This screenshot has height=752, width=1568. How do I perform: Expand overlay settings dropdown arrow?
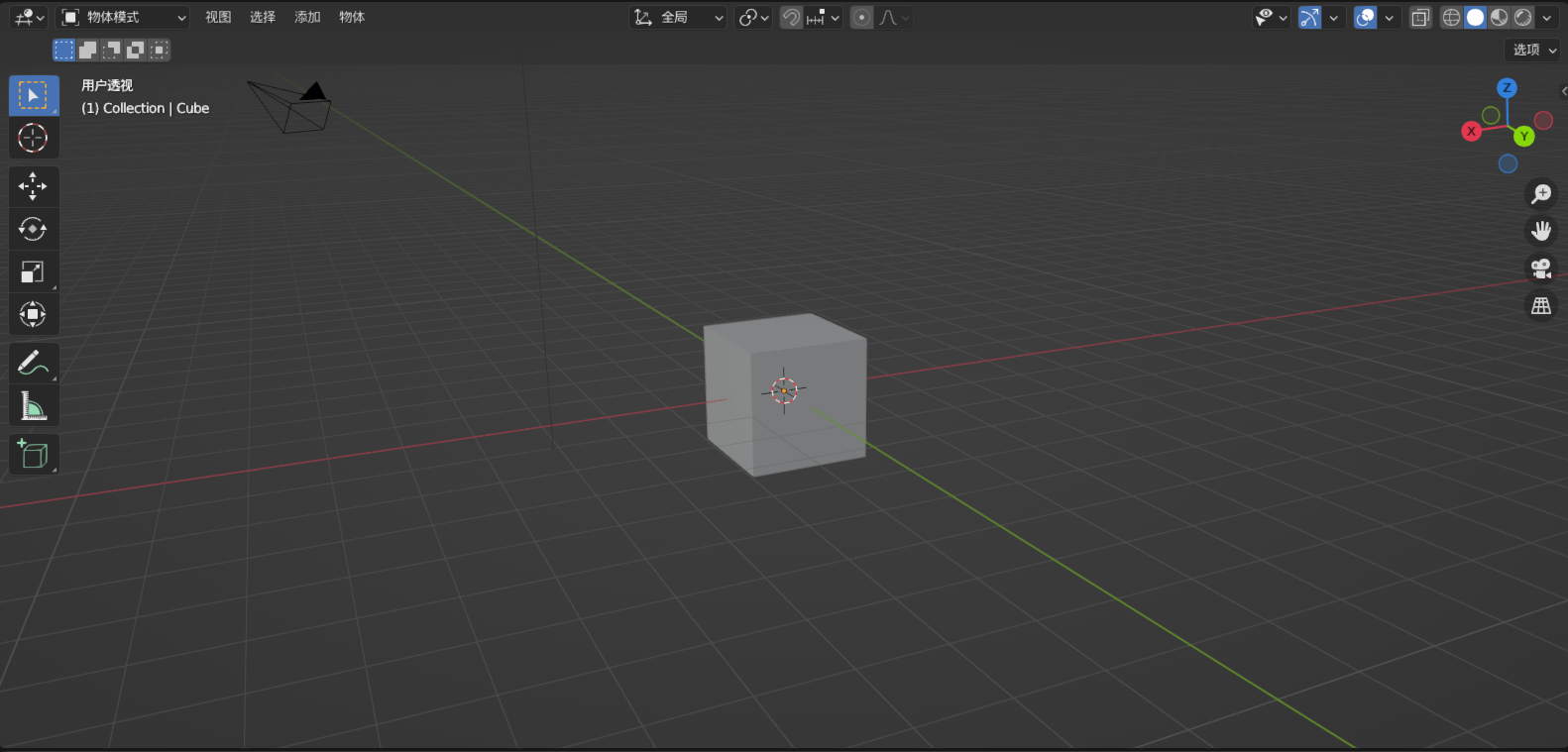(1389, 17)
